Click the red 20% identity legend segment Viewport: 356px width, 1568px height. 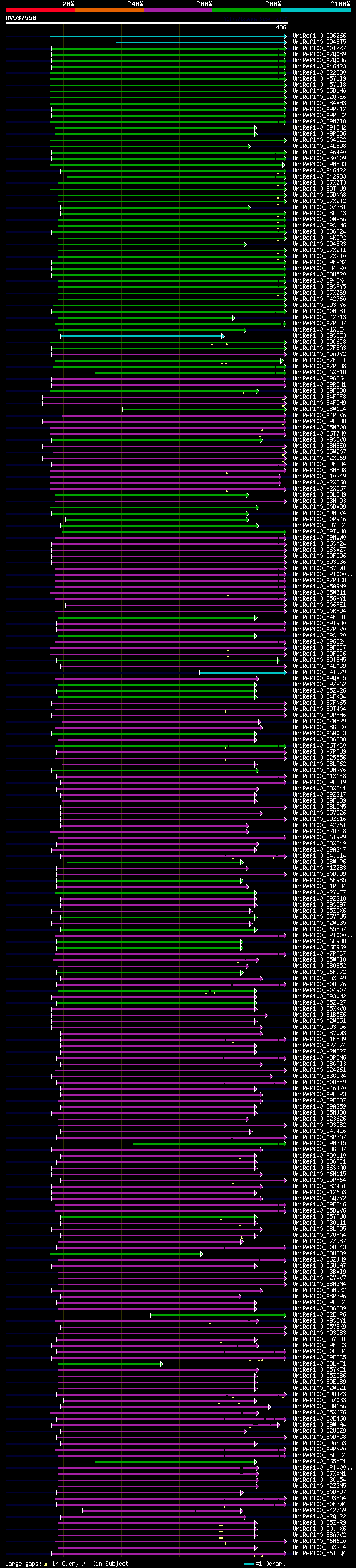tap(39, 10)
